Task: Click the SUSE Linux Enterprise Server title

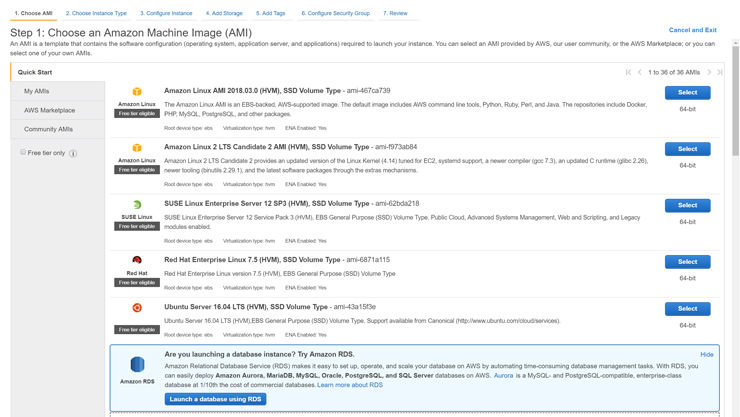Action: pos(292,203)
